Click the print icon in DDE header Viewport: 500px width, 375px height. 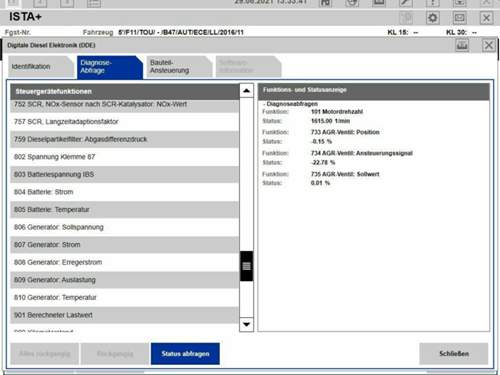tap(462, 45)
